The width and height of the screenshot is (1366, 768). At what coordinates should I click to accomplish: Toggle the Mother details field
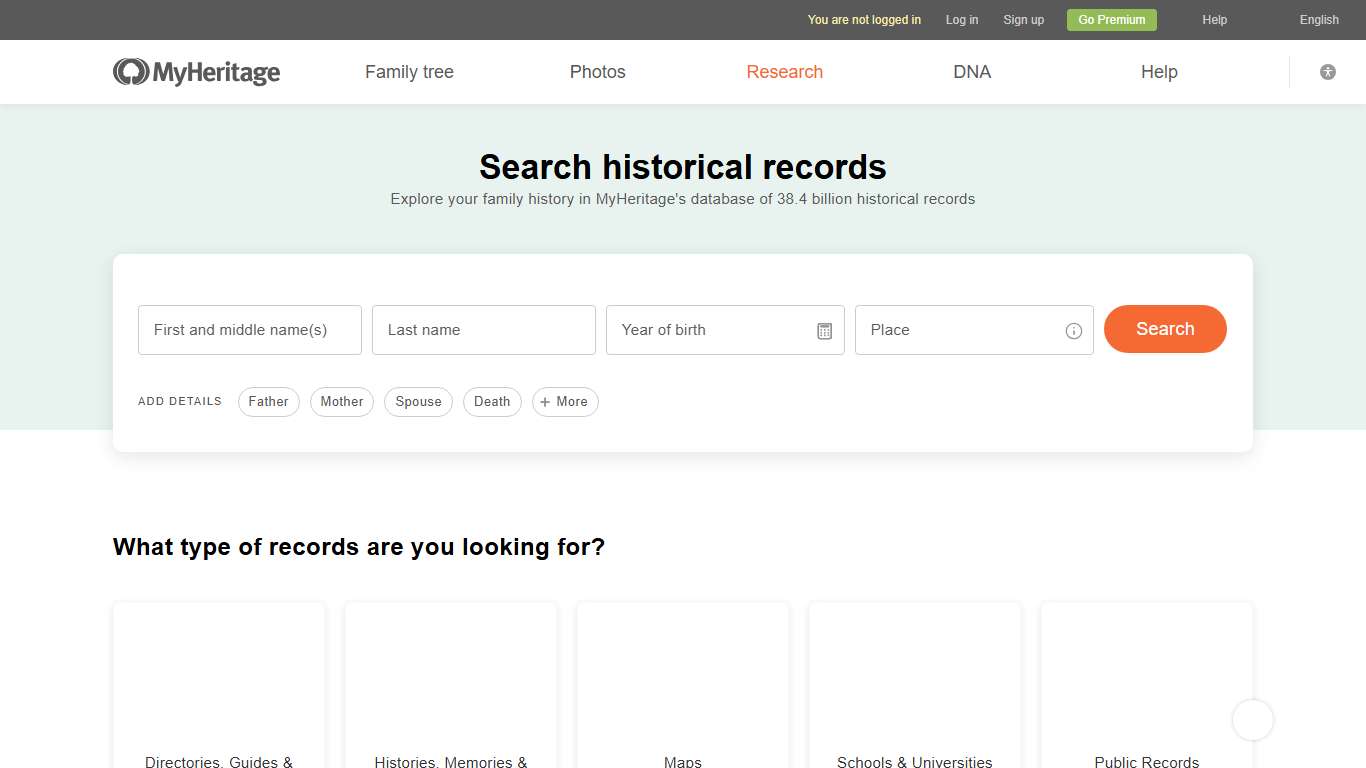(x=341, y=401)
